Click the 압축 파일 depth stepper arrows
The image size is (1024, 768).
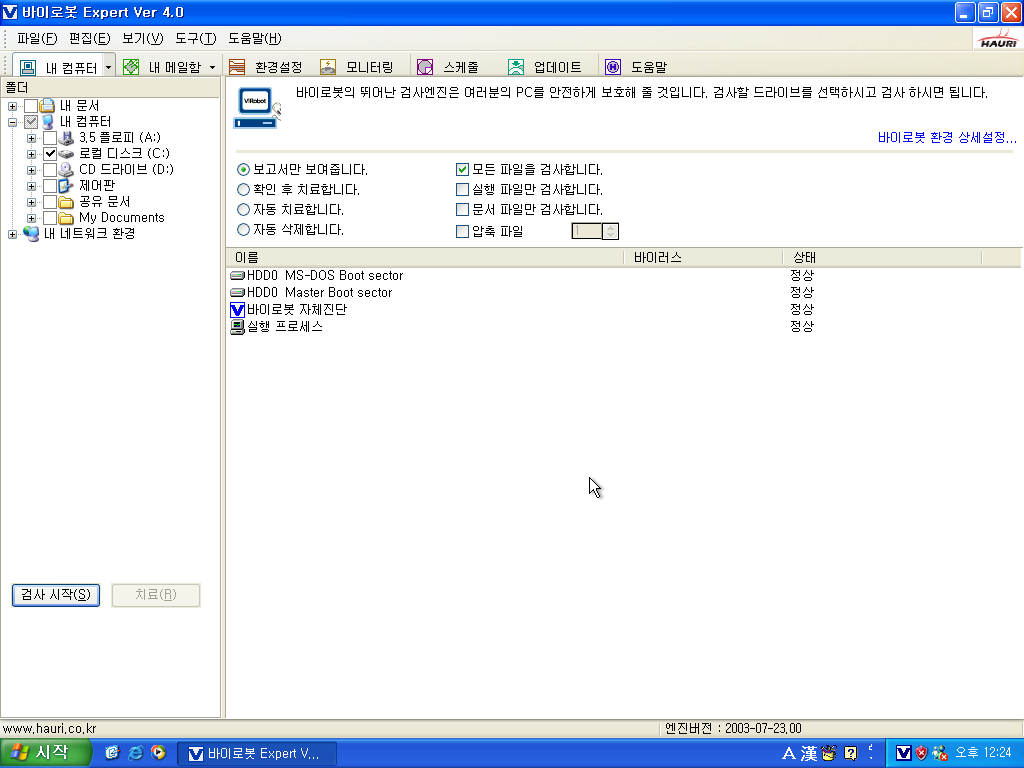(611, 231)
